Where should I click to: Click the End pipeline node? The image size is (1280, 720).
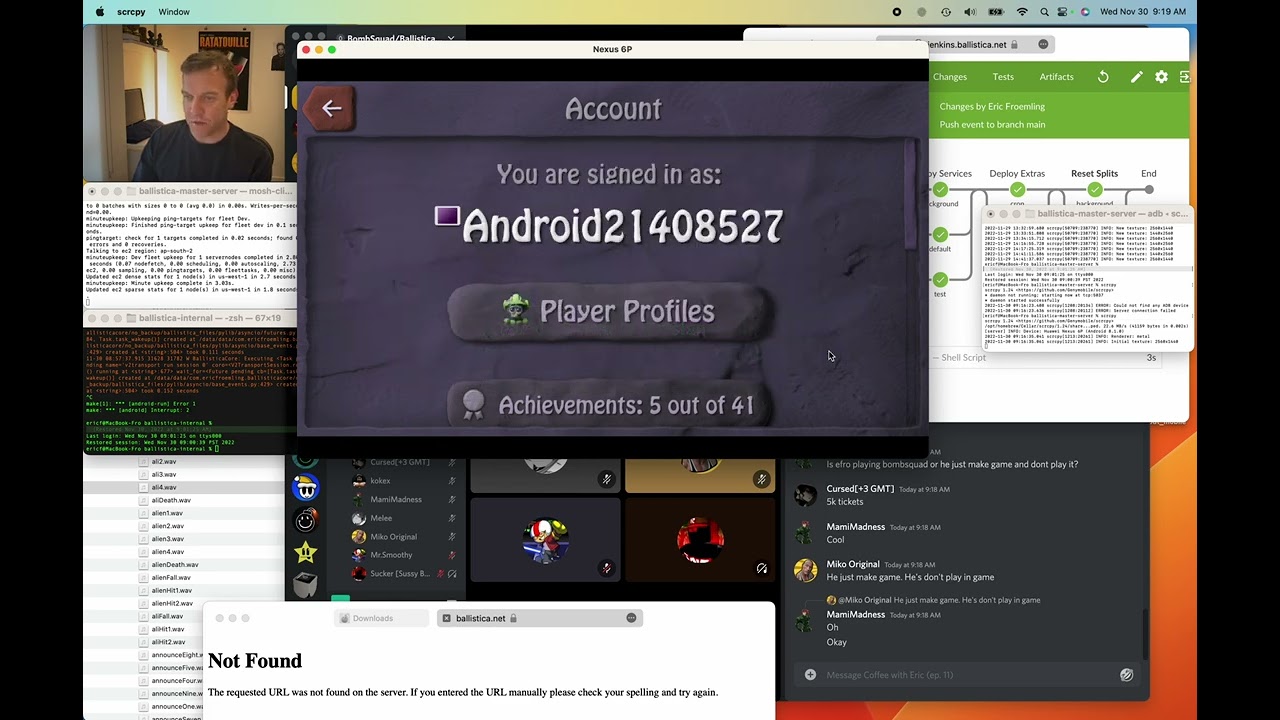click(x=1149, y=189)
